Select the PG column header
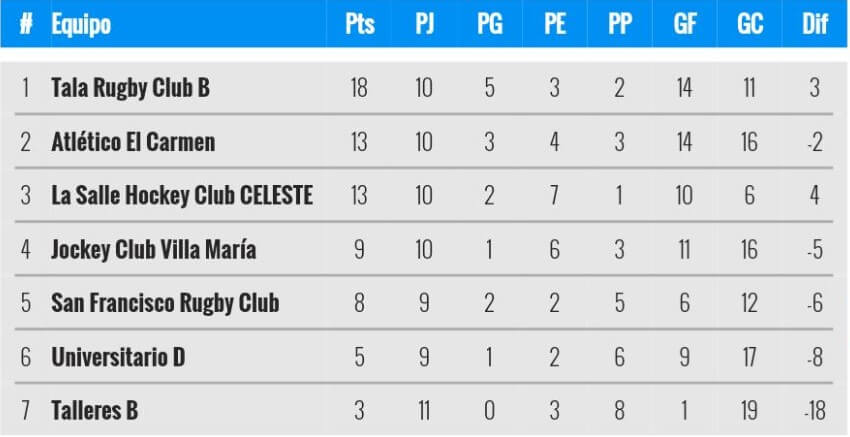 (489, 24)
